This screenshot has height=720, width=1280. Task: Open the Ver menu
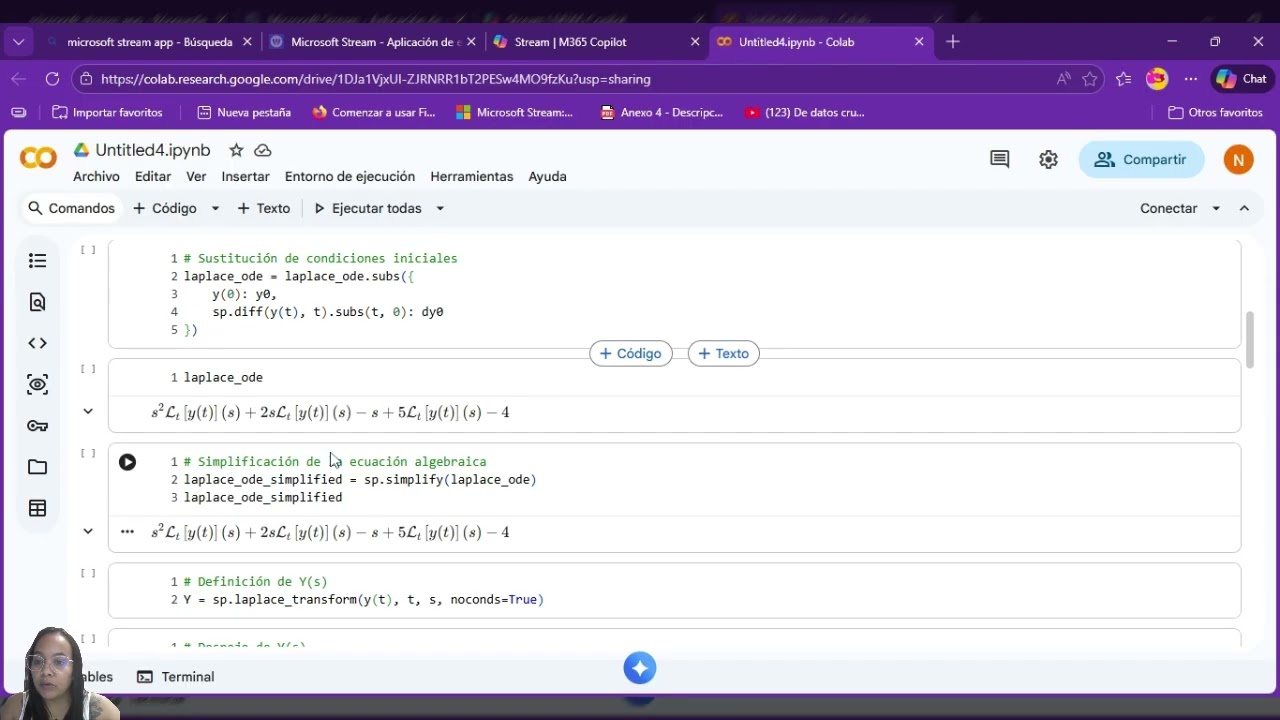tap(196, 176)
